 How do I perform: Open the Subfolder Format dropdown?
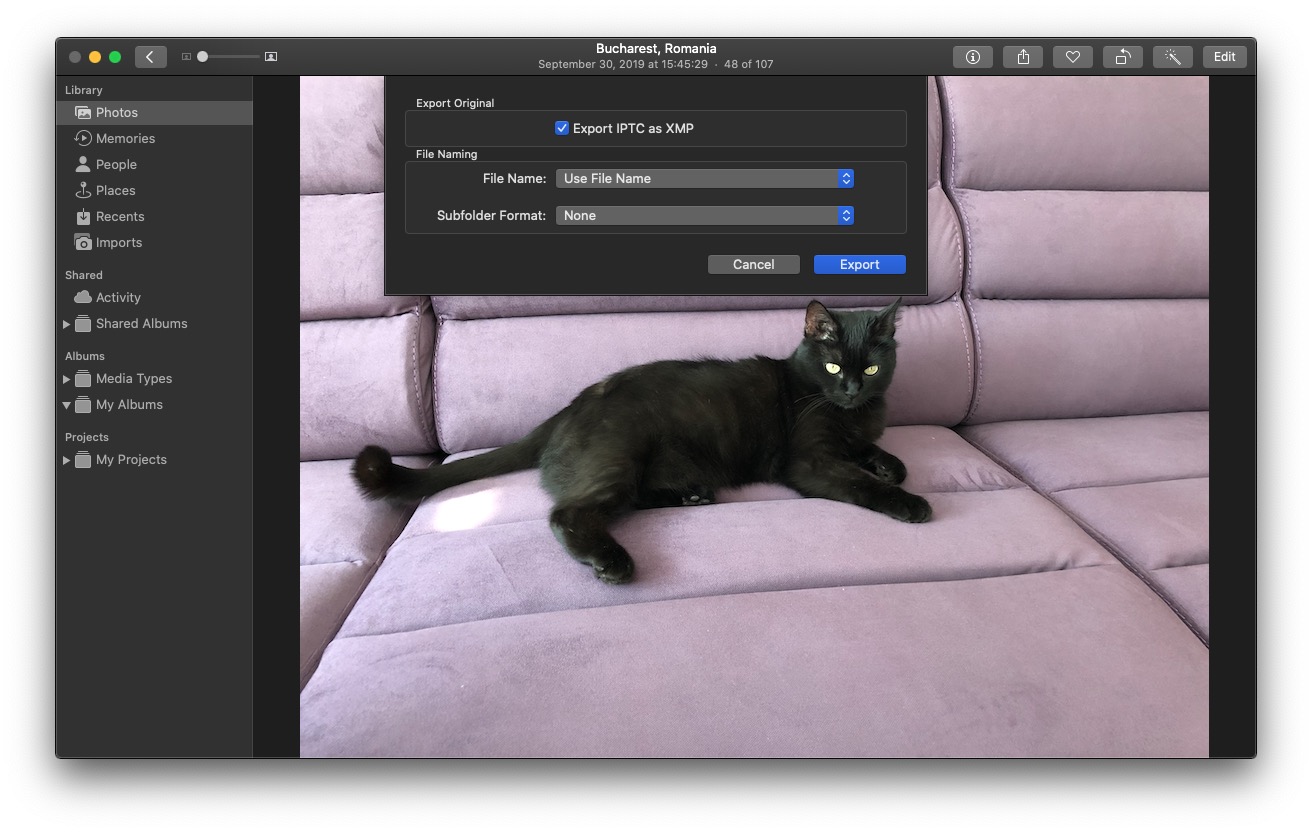705,216
